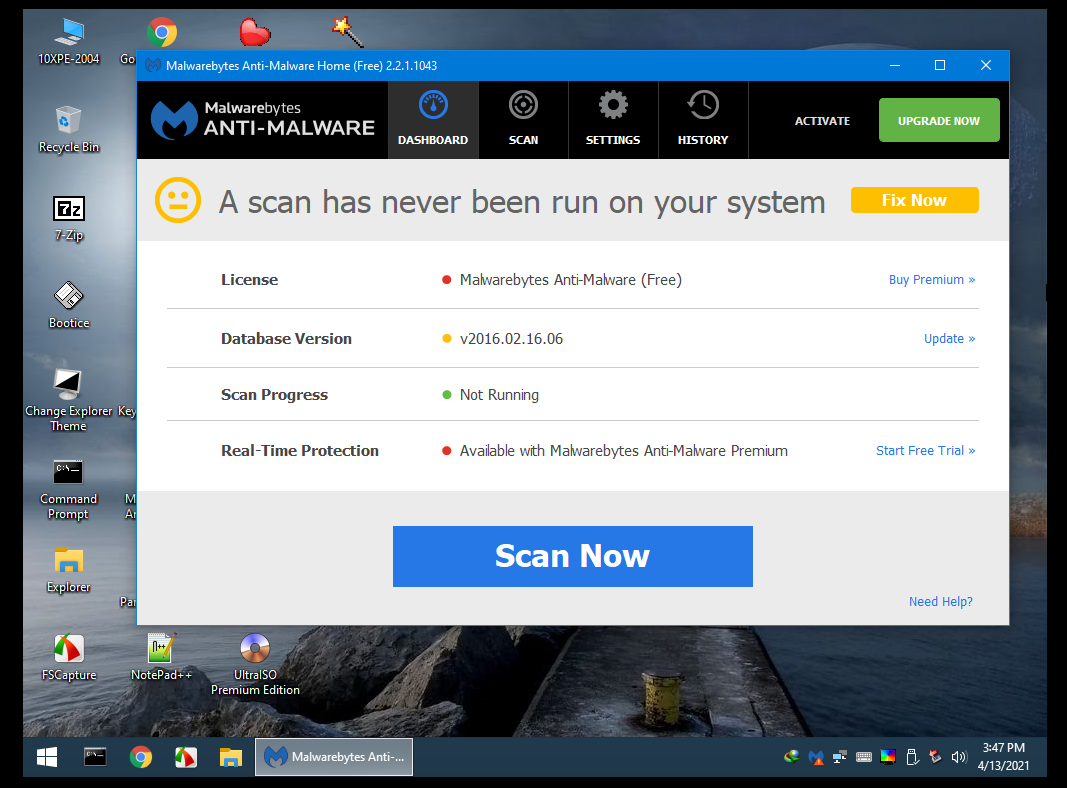Select the 10XPE-2004 desktop icon
Image resolution: width=1067 pixels, height=788 pixels.
pyautogui.click(x=69, y=42)
